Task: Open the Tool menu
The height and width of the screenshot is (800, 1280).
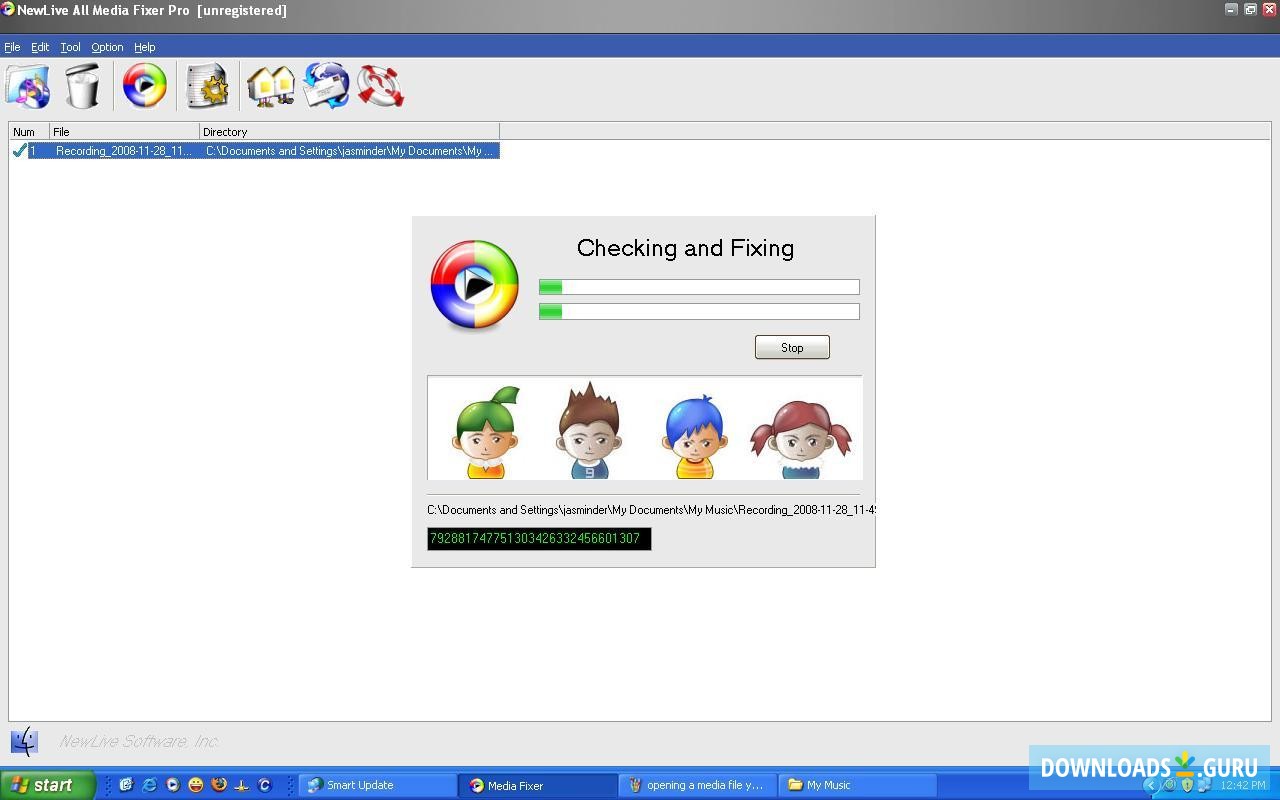Action: pyautogui.click(x=70, y=47)
